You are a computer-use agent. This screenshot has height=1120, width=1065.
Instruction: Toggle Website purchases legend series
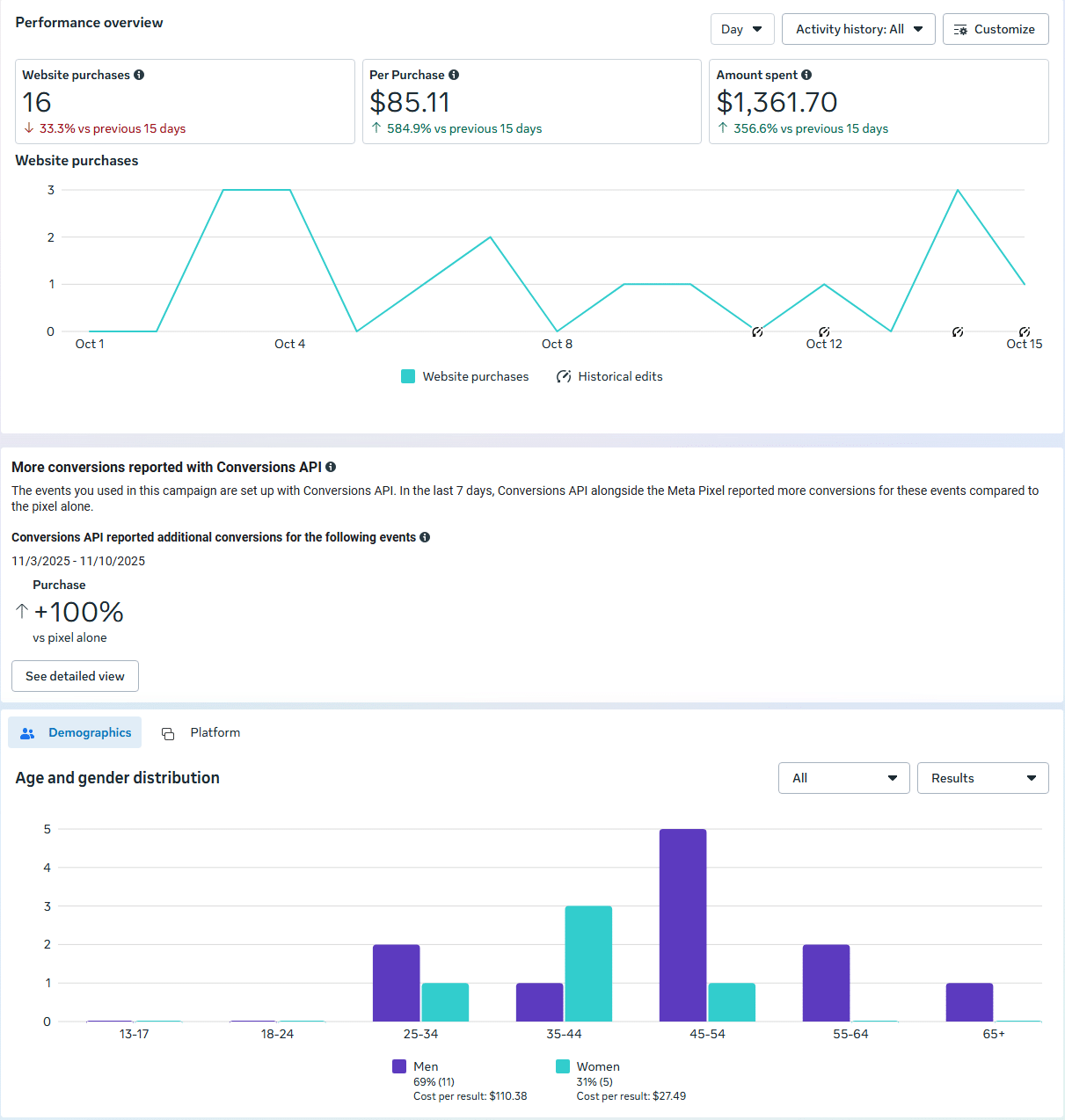point(408,376)
